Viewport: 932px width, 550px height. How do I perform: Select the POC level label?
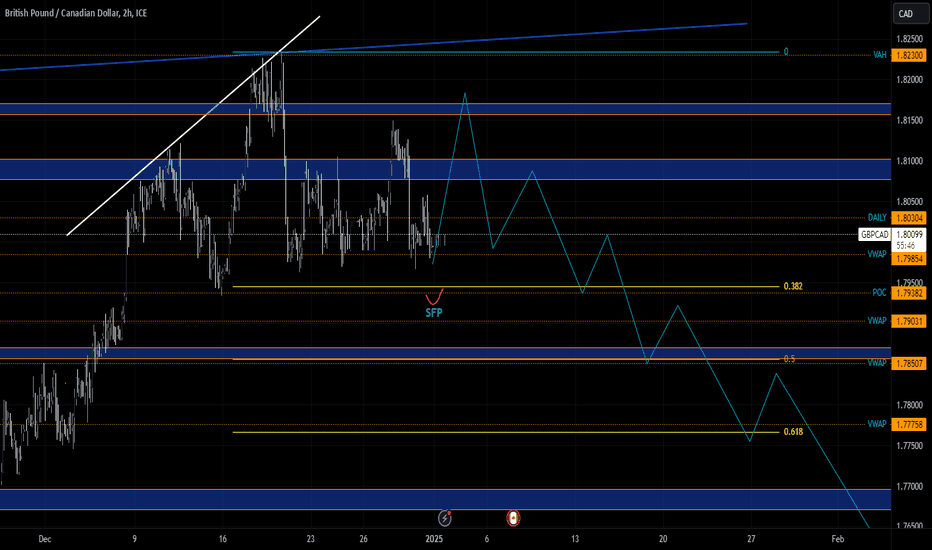(879, 293)
